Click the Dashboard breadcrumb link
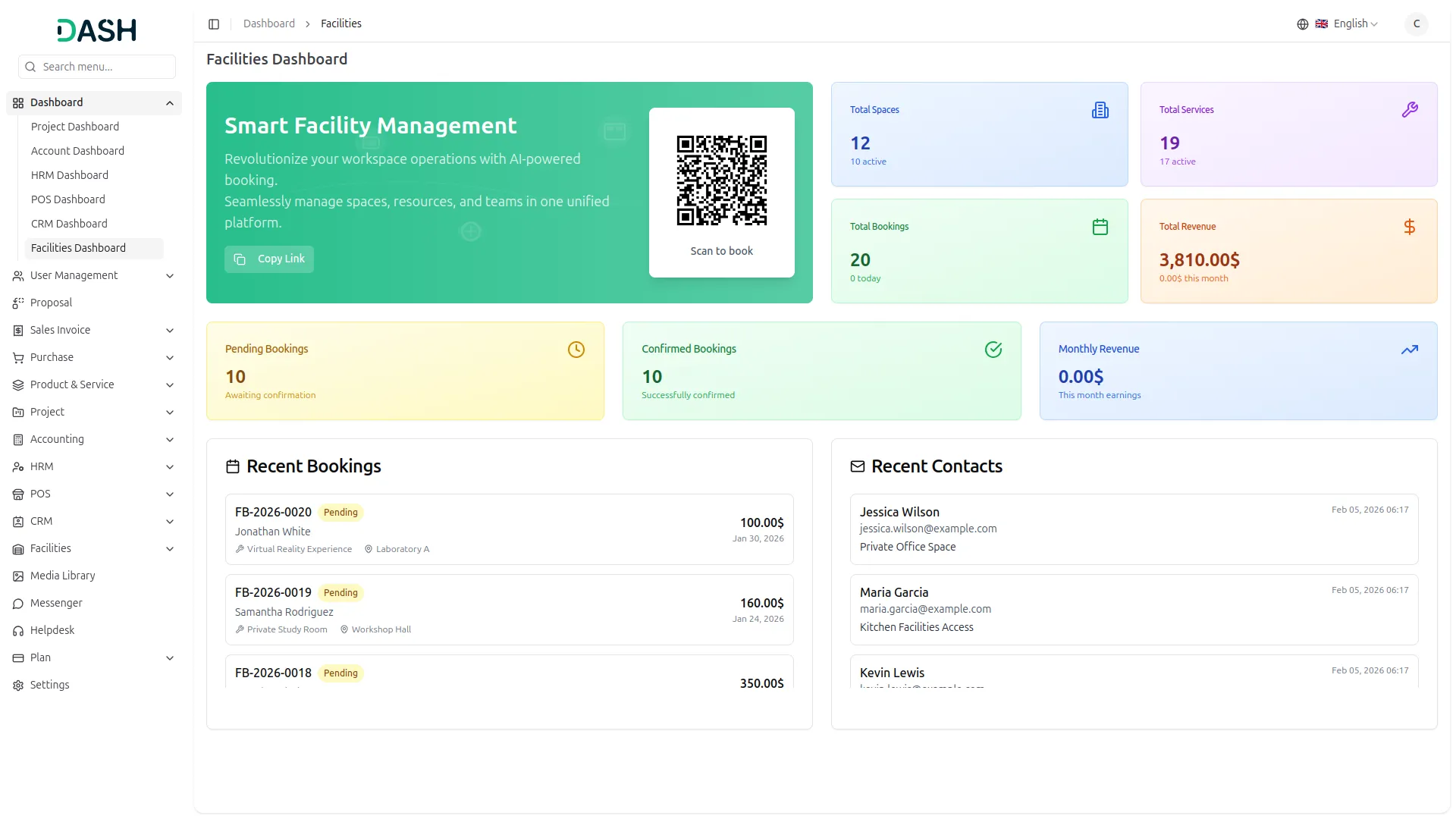 pyautogui.click(x=268, y=24)
